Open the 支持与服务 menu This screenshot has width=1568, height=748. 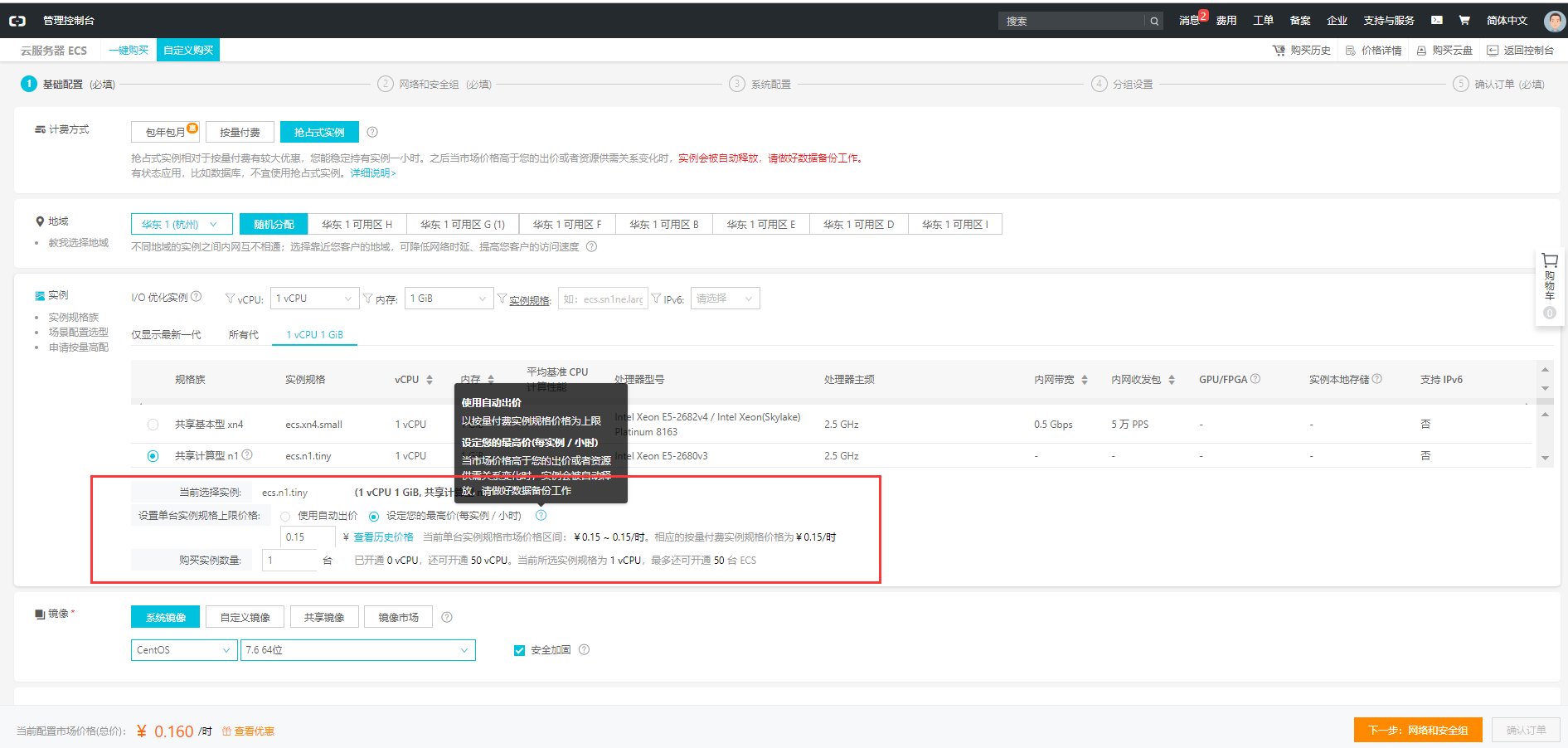coord(1389,21)
